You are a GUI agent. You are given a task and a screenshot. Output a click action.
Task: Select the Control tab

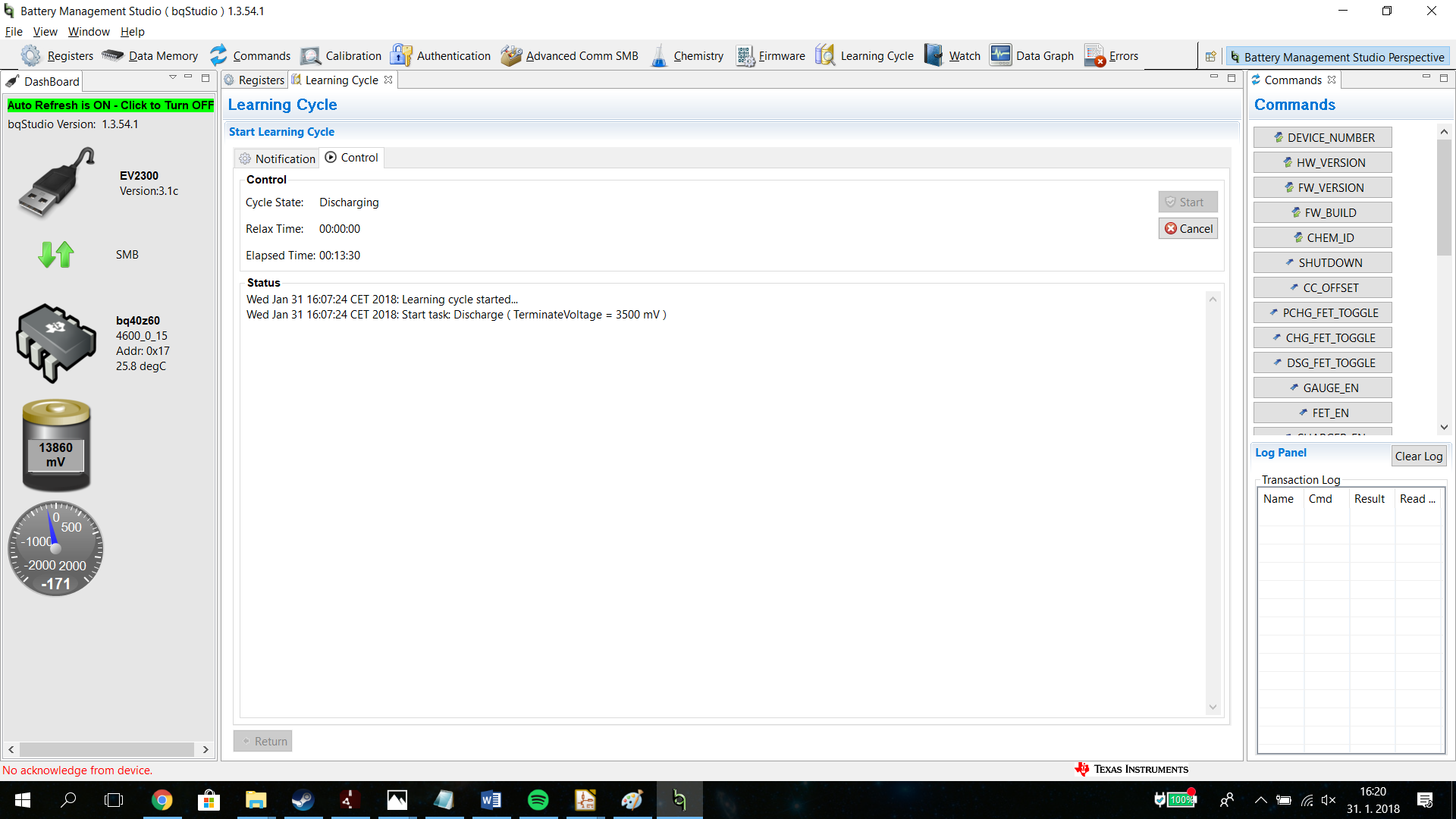pos(351,157)
